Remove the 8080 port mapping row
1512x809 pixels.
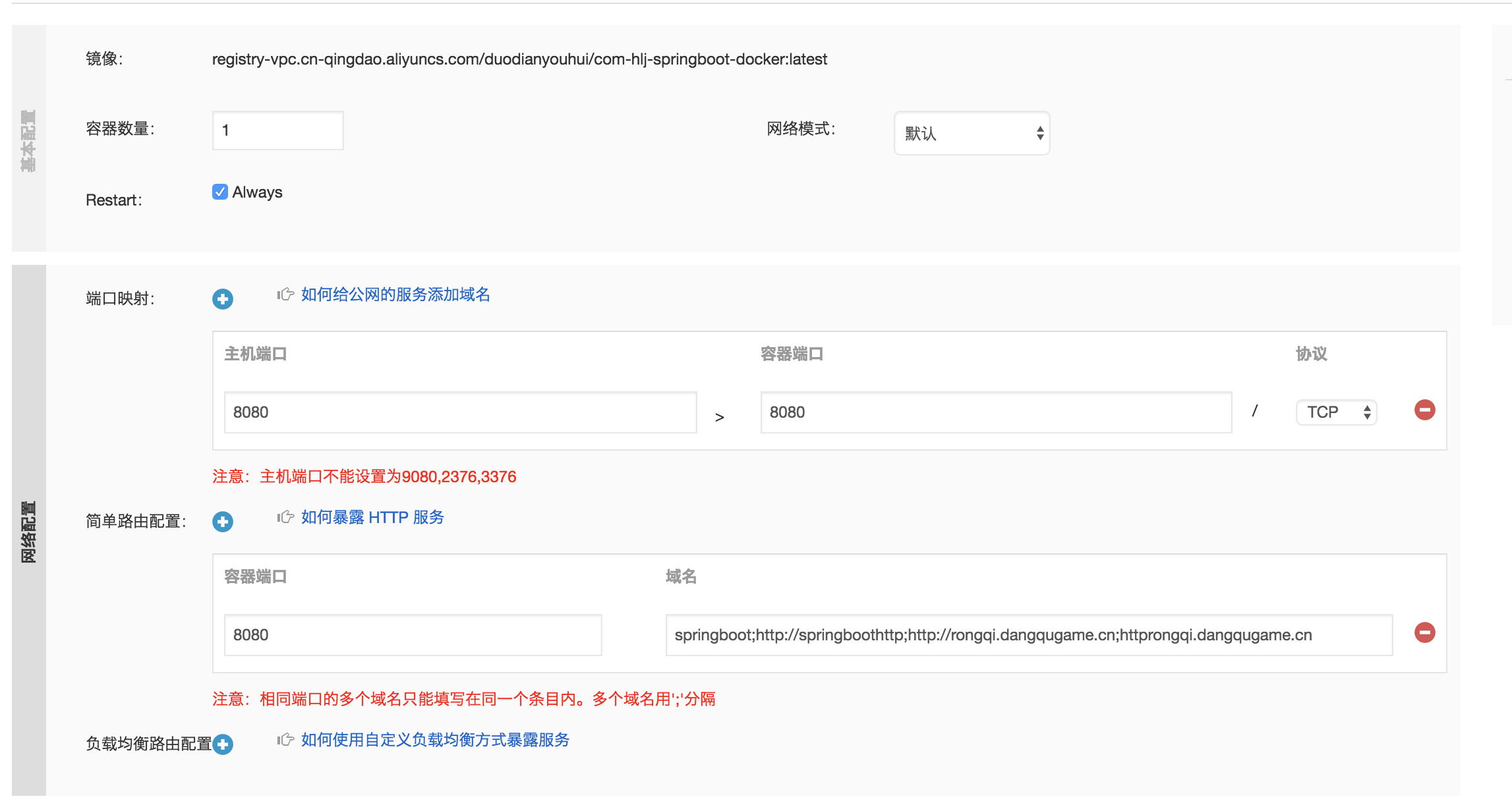pos(1424,410)
